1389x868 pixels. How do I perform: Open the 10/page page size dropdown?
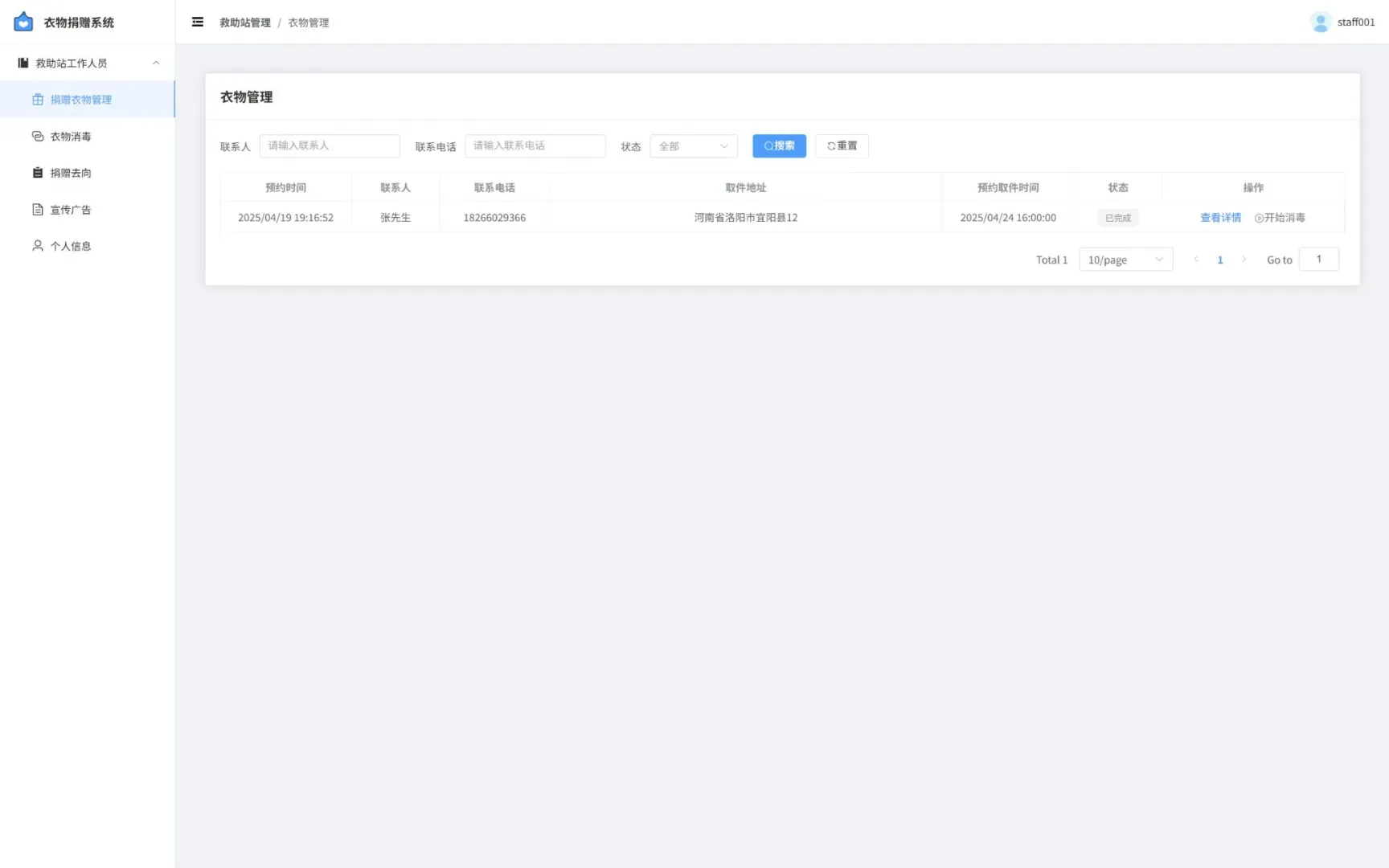click(1125, 260)
